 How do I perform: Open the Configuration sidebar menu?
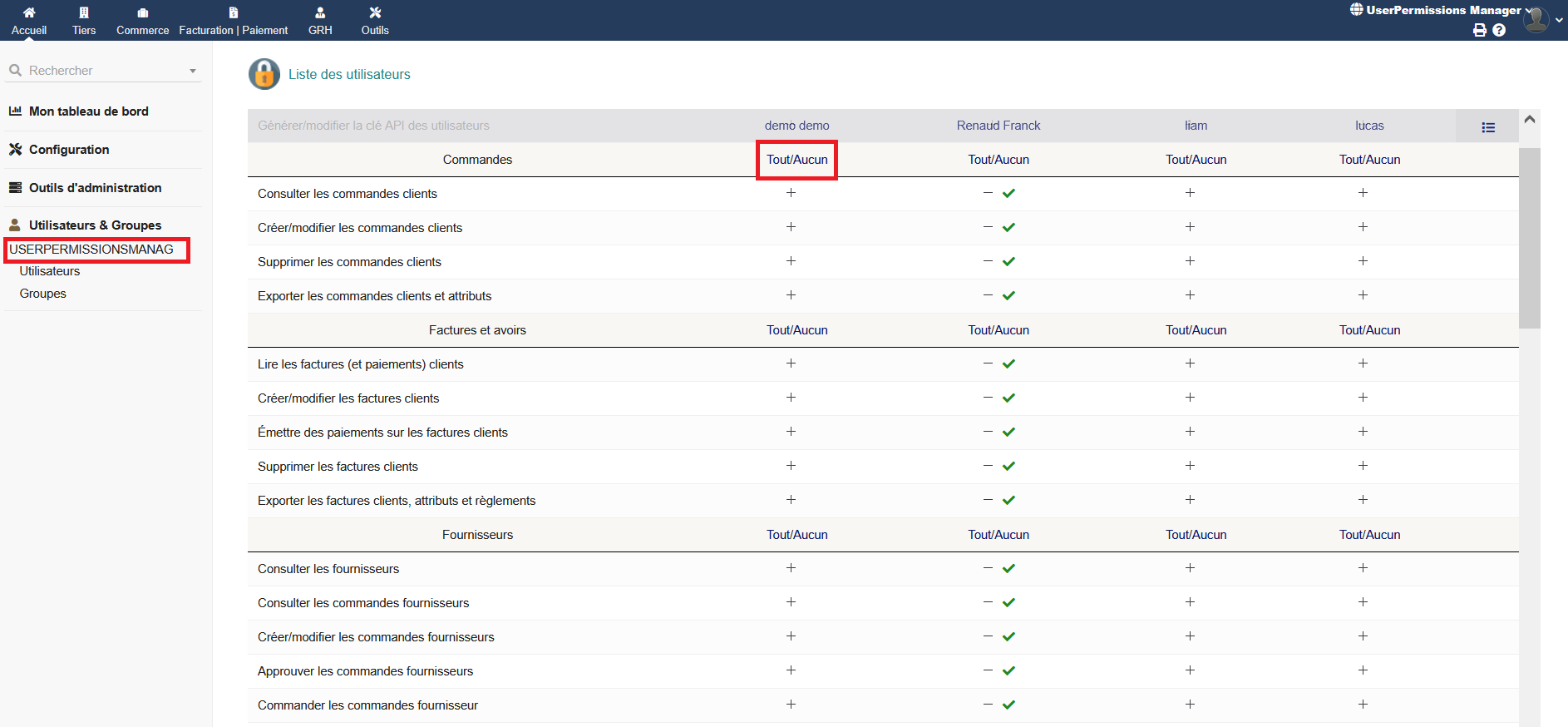pos(69,150)
